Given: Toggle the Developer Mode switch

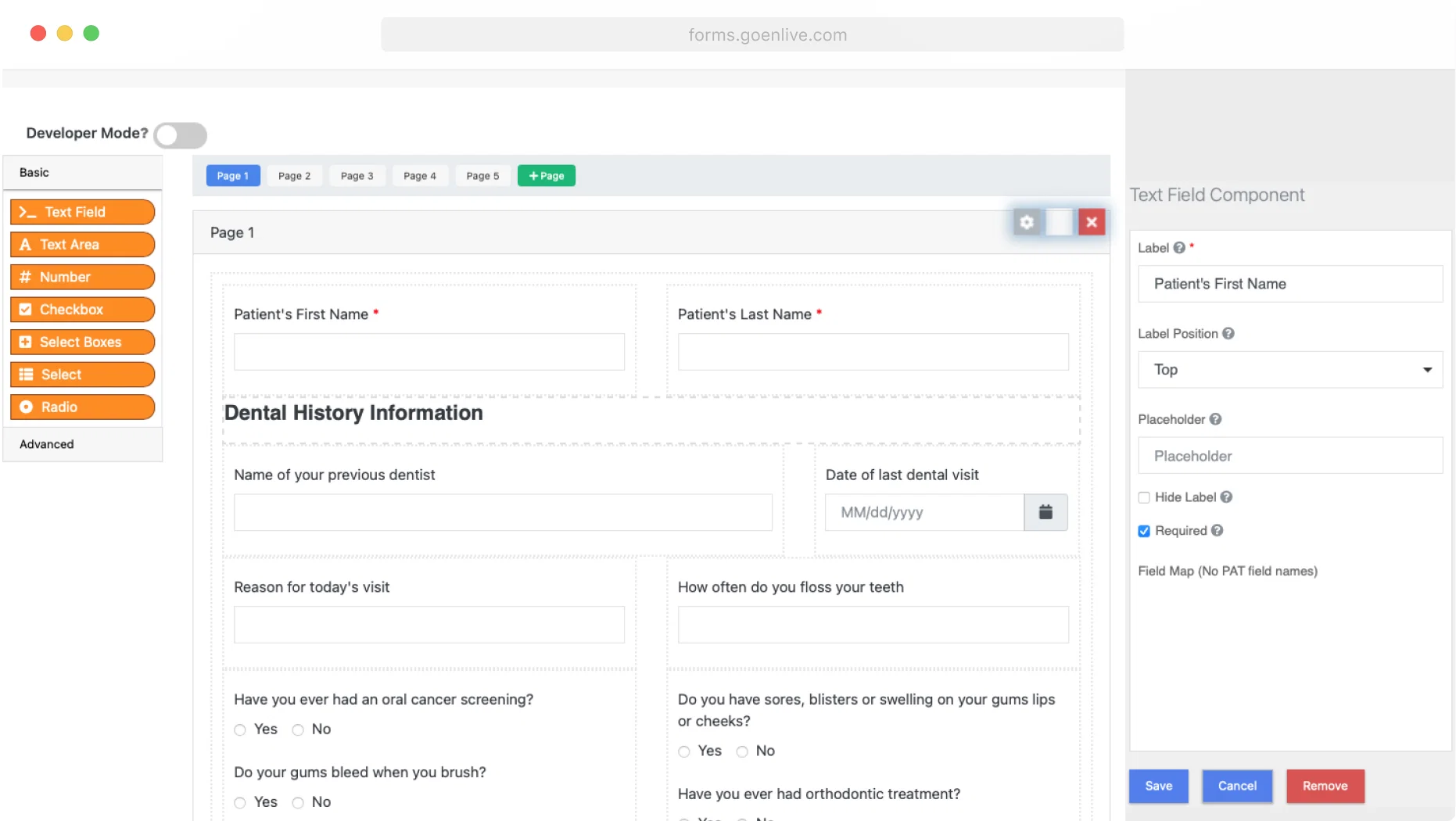Looking at the screenshot, I should point(181,134).
